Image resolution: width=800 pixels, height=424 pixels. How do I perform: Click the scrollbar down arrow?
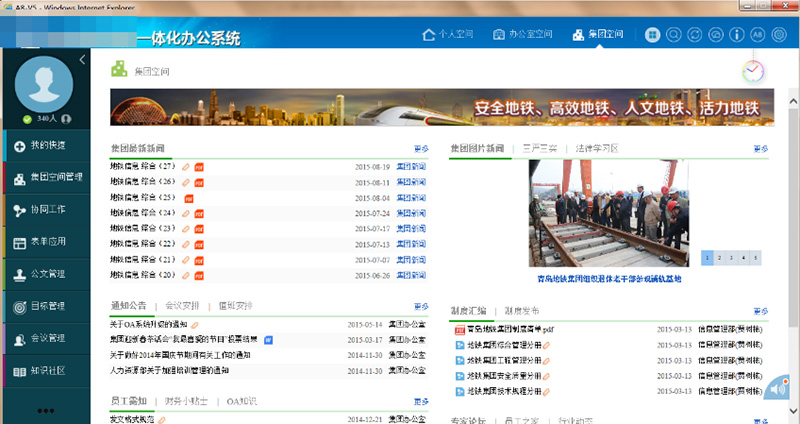coord(793,411)
